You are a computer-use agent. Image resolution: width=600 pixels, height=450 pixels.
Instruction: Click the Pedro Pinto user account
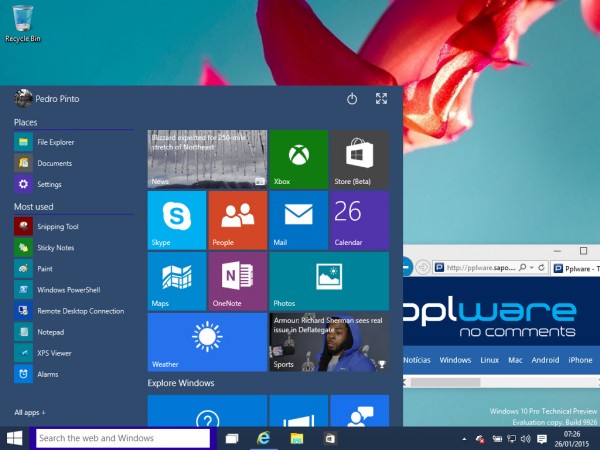tap(47, 99)
